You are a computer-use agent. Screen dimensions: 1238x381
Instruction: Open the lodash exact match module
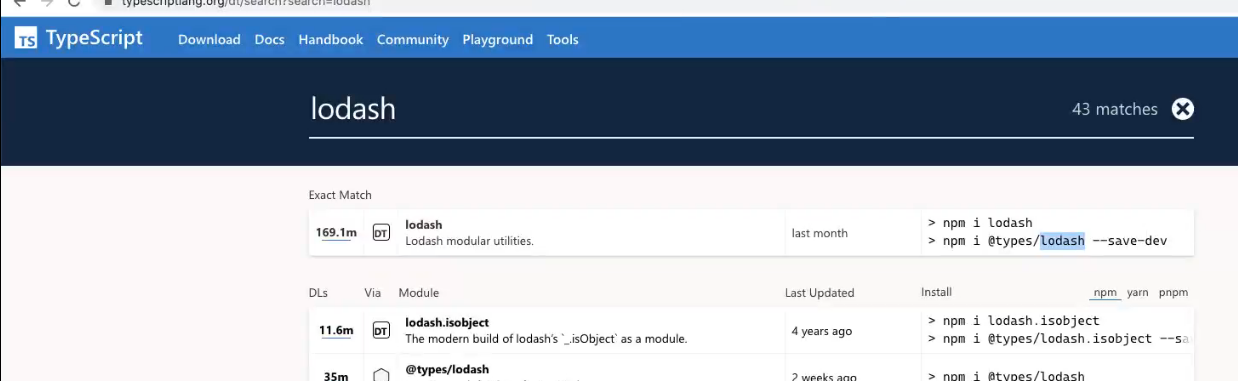point(424,225)
